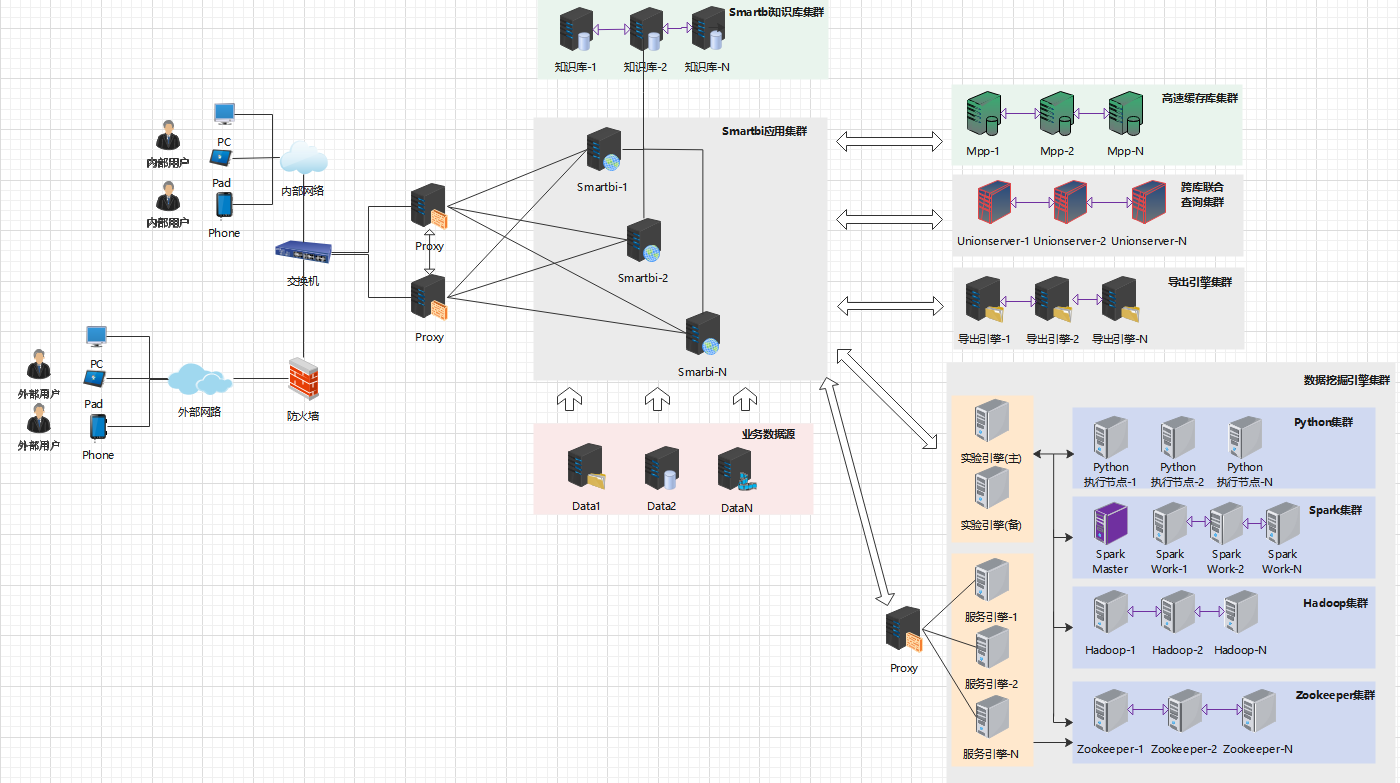
Task: Select the internal users' Pad tablet icon
Action: [221, 158]
